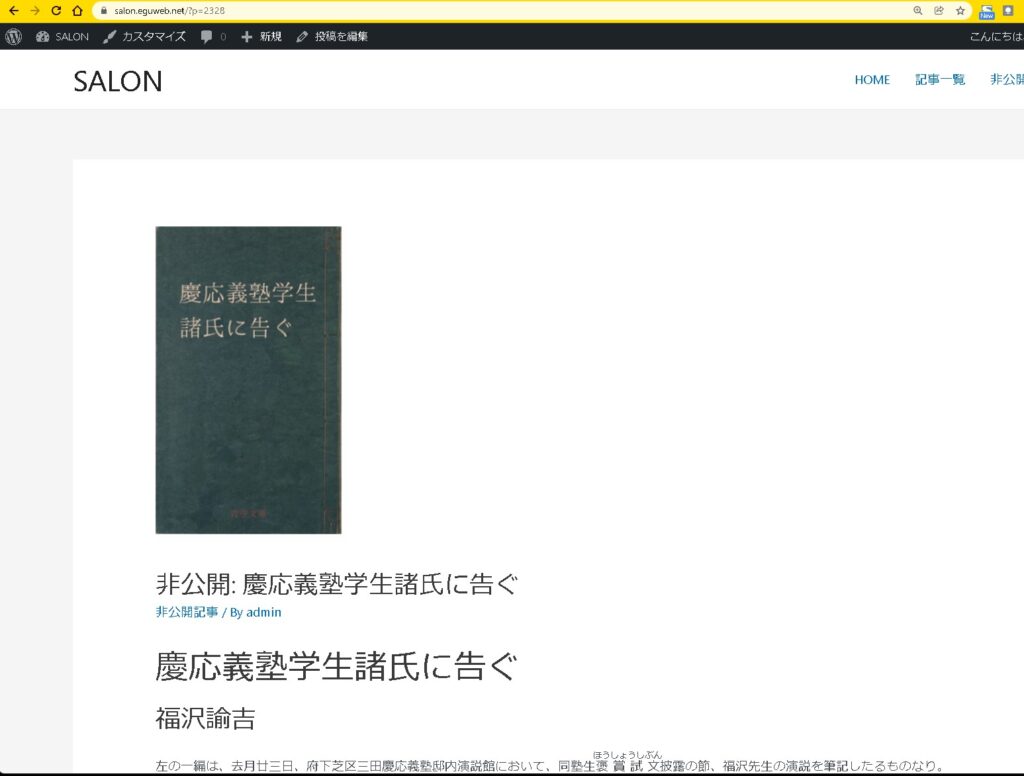The image size is (1024, 776).
Task: Click the browser forward arrow
Action: 34,10
